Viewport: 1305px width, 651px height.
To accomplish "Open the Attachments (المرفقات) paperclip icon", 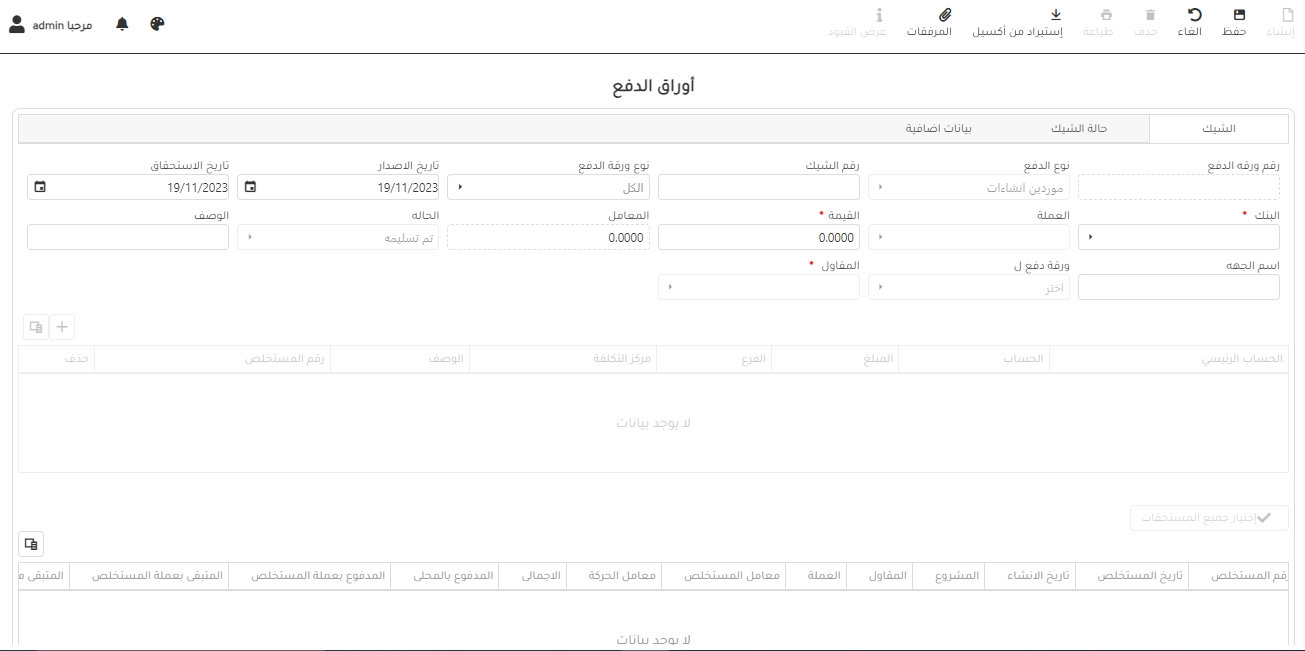I will (943, 16).
